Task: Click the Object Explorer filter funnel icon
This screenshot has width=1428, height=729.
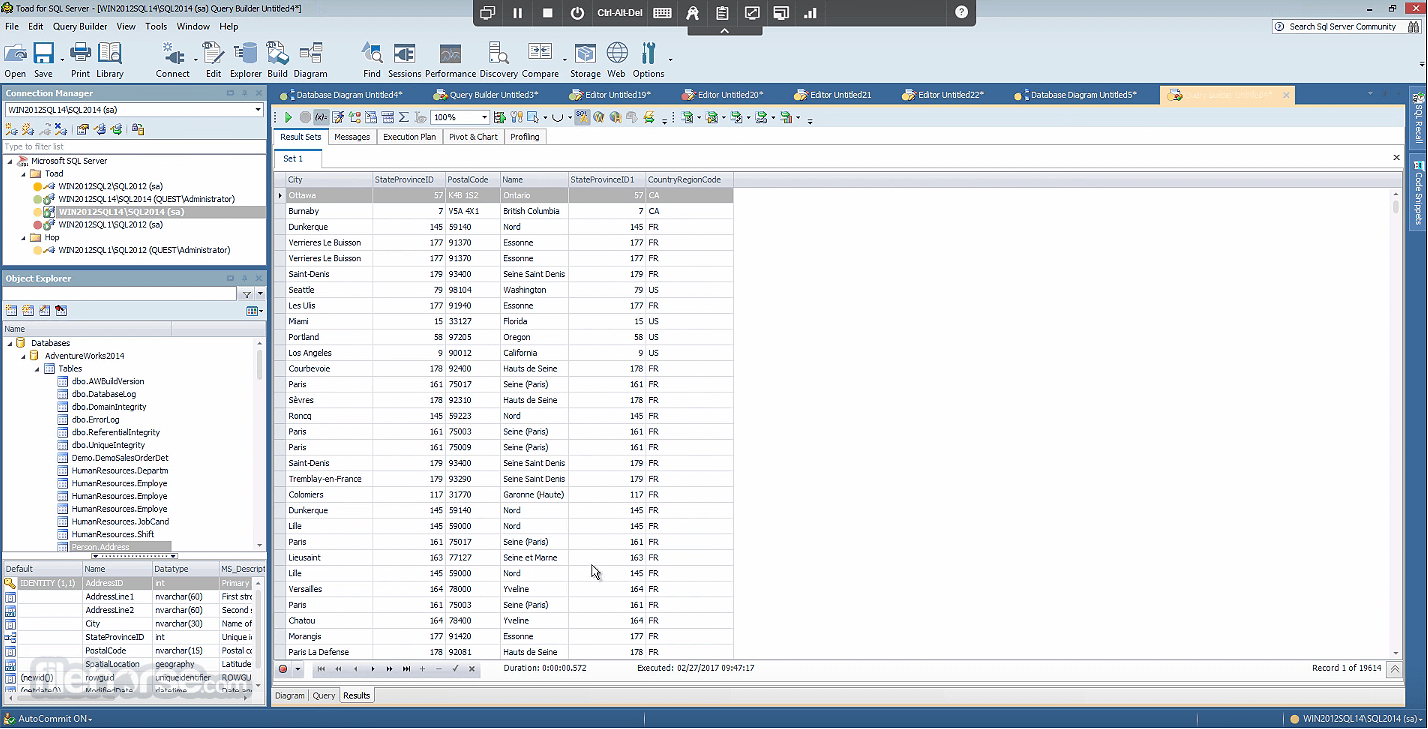Action: (247, 295)
